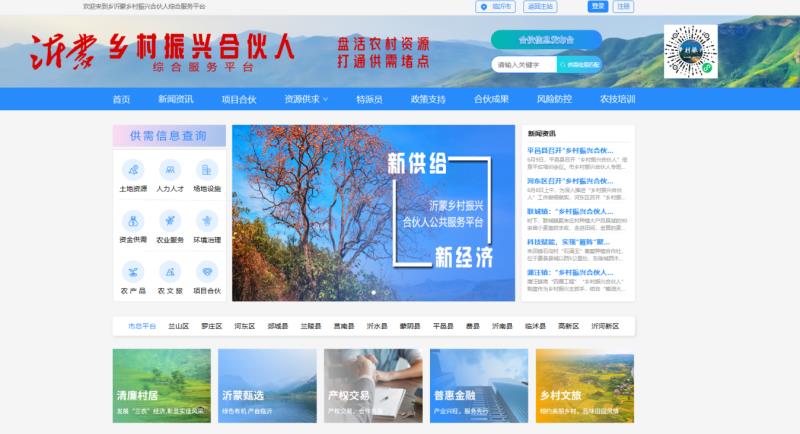Select the 兰陵县 region tab
This screenshot has width=800, height=434.
coord(311,326)
